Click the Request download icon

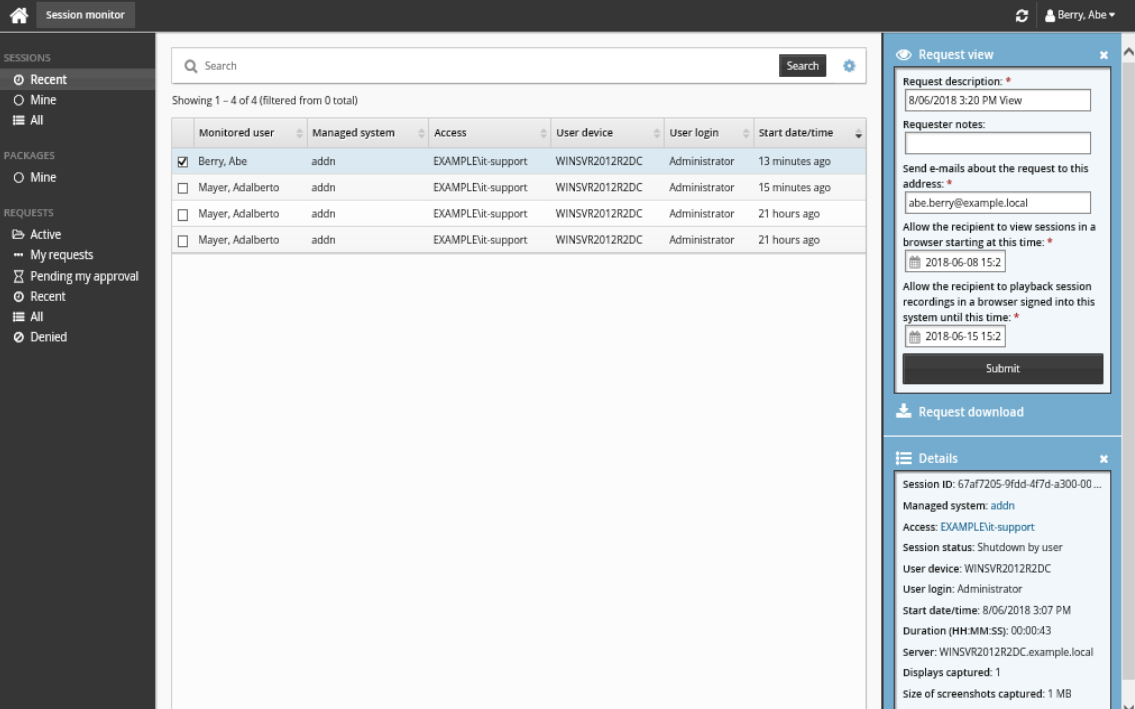coord(903,412)
